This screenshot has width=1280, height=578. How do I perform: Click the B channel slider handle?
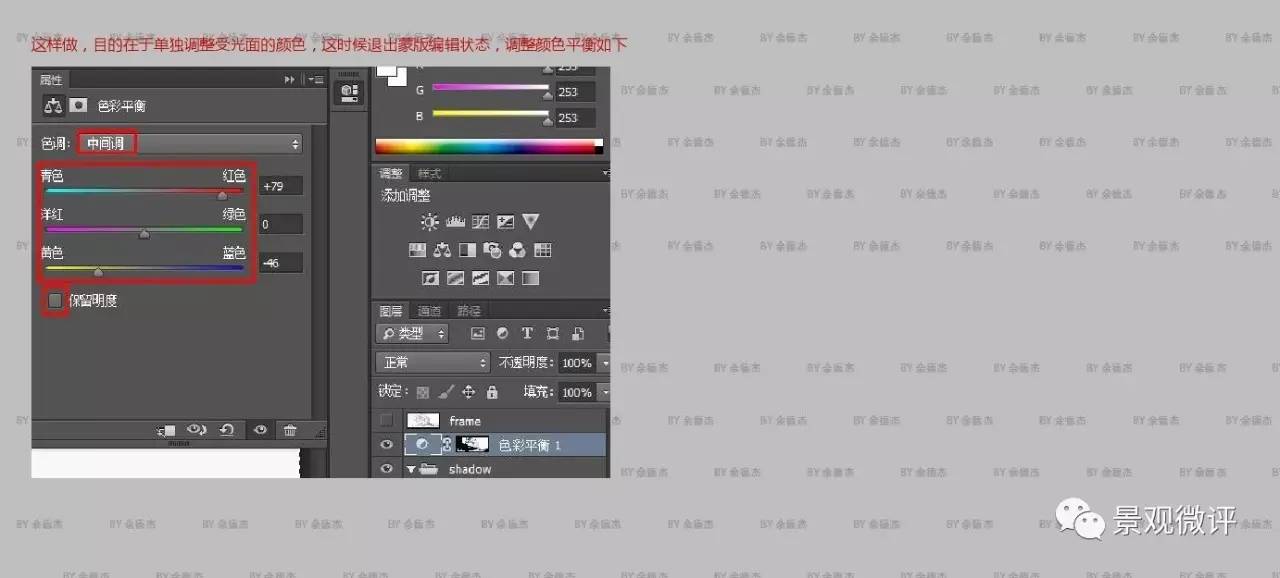547,120
